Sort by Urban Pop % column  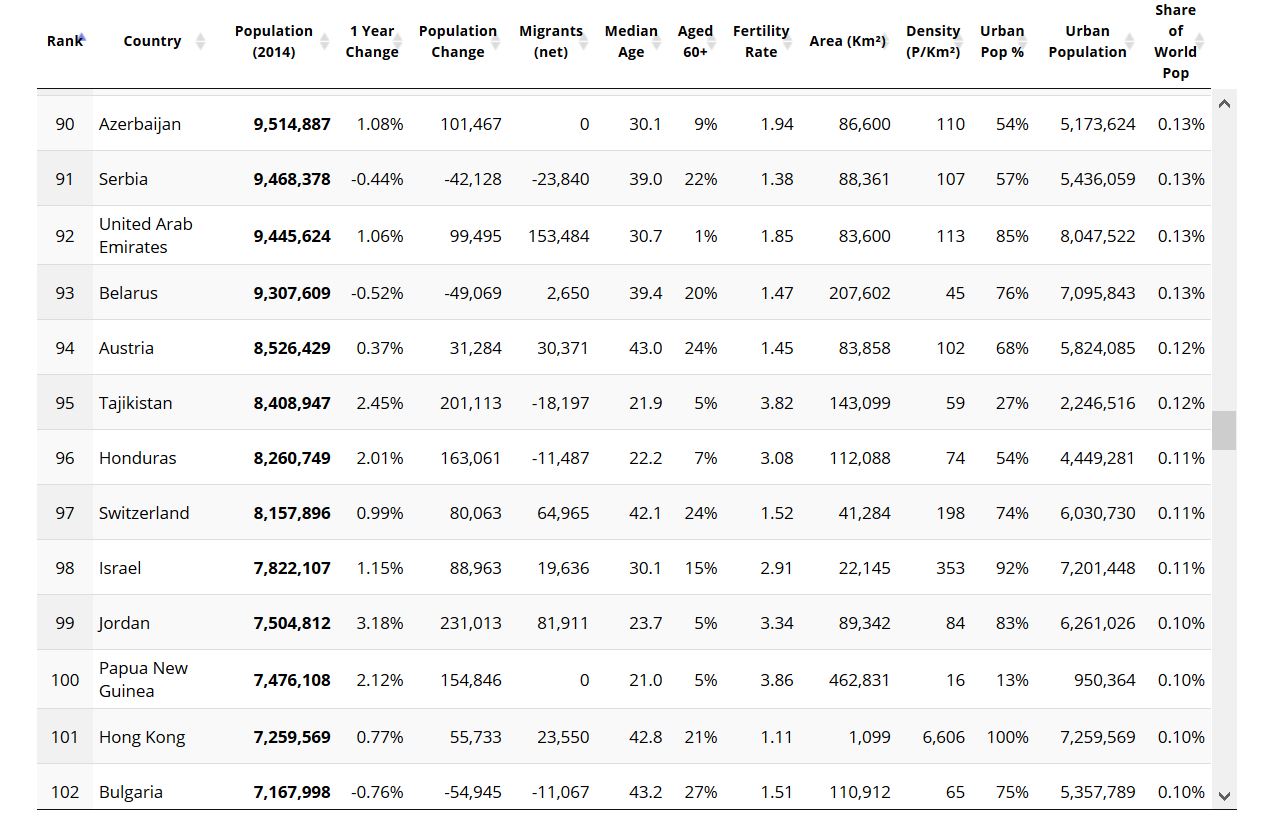1002,41
